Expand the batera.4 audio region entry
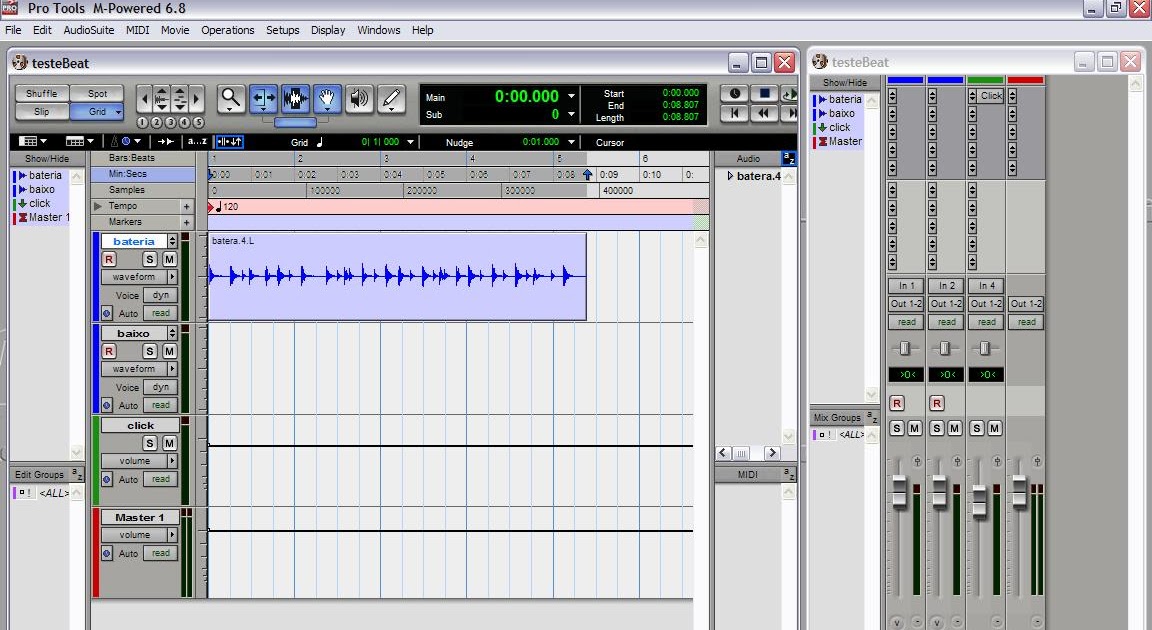Screen dimensions: 1152x630 [x=730, y=176]
